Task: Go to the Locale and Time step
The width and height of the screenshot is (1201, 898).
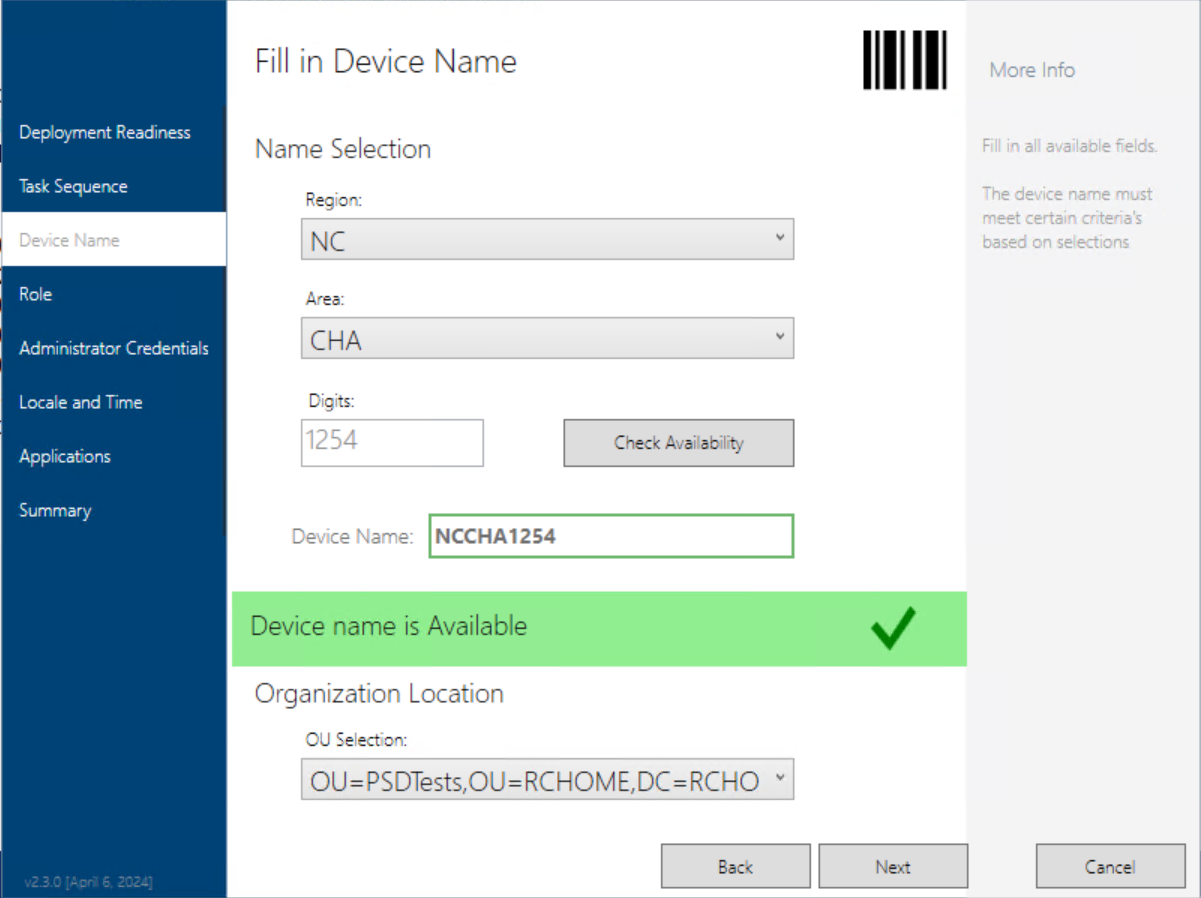Action: (x=113, y=402)
